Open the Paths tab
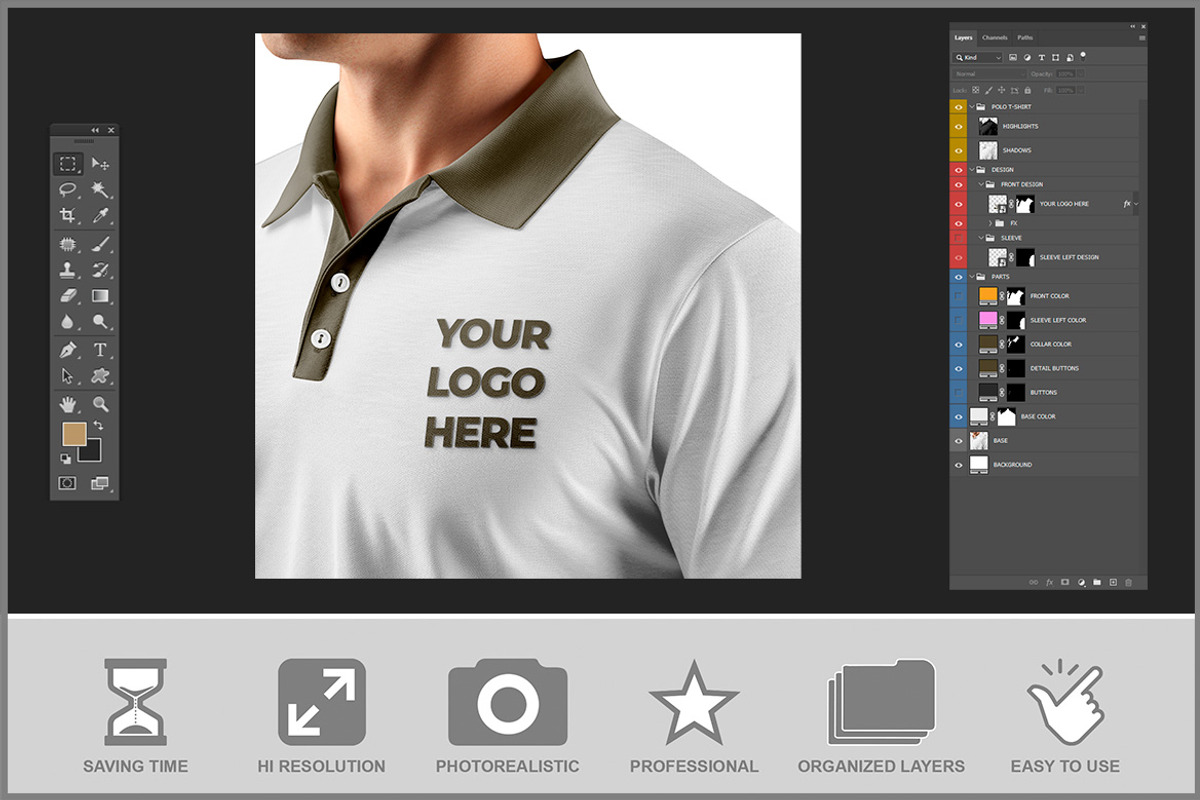 (x=1025, y=38)
